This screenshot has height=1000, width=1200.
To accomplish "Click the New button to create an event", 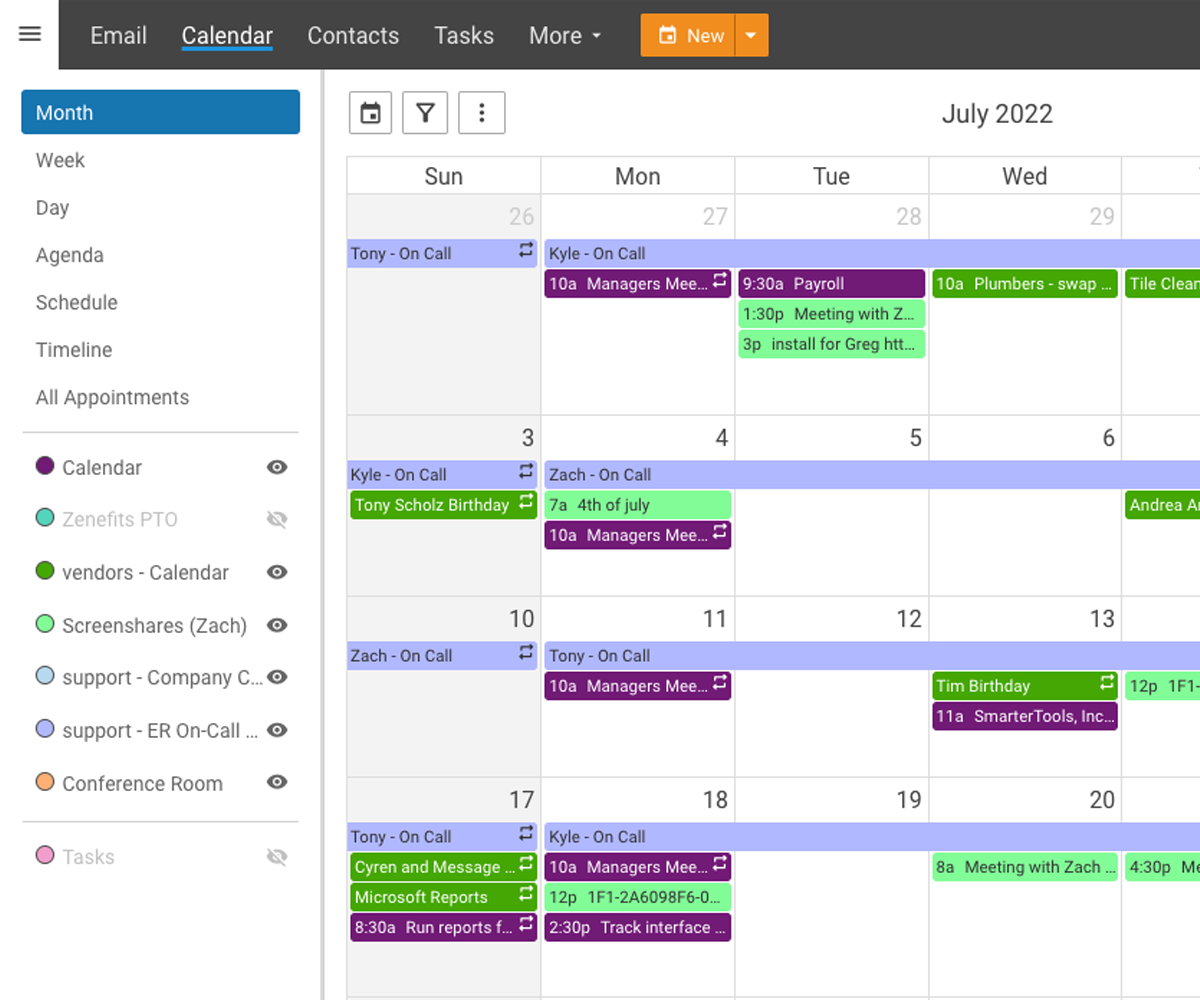I will pyautogui.click(x=689, y=34).
